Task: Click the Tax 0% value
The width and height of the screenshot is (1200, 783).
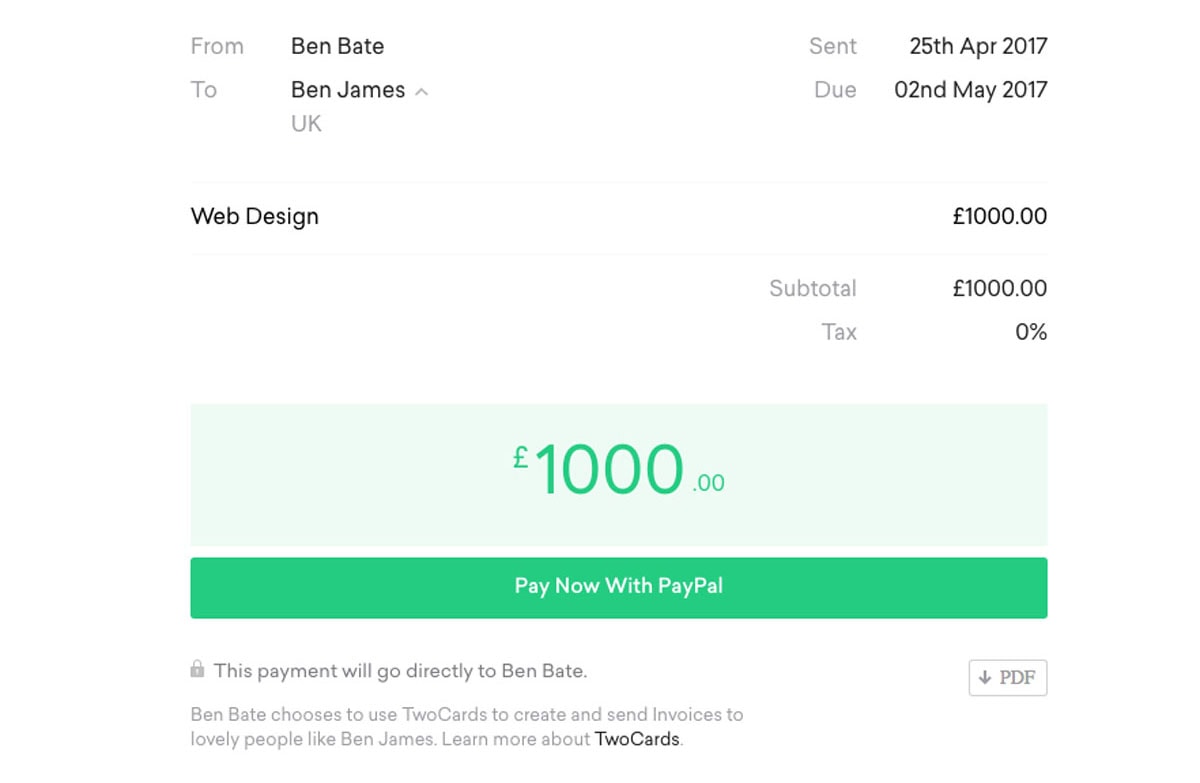Action: (1031, 332)
